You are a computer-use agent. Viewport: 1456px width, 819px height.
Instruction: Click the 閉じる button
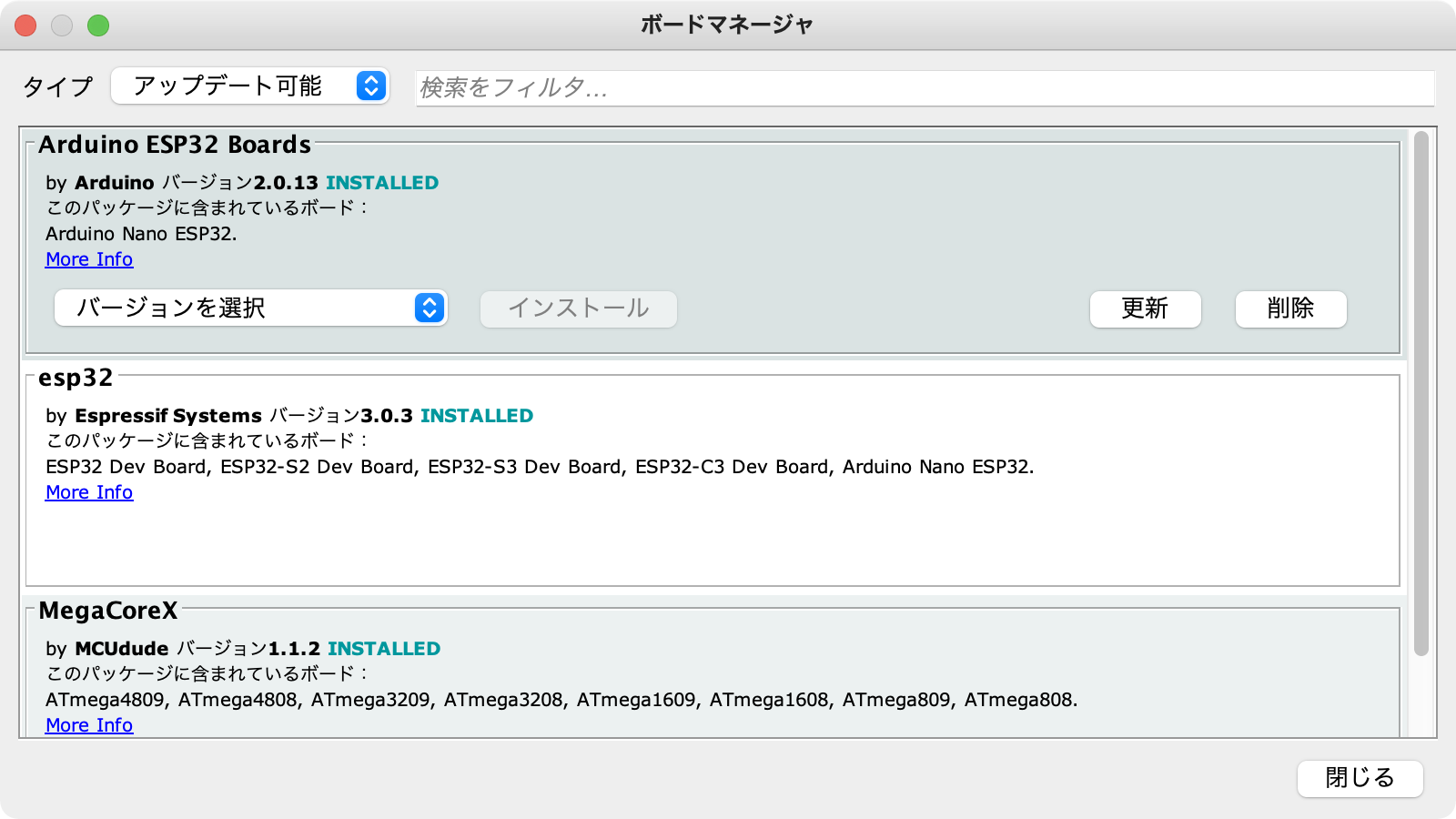pyautogui.click(x=1360, y=778)
